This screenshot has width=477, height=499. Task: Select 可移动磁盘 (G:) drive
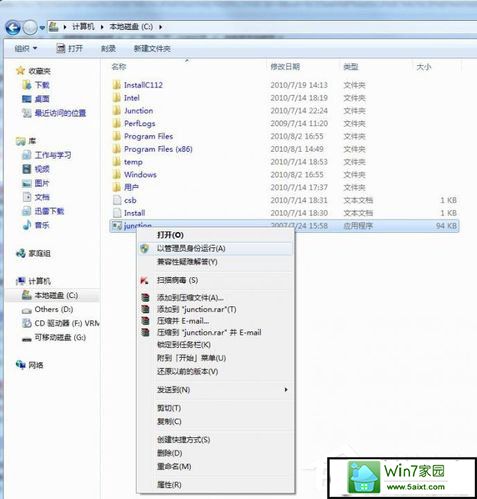54,337
